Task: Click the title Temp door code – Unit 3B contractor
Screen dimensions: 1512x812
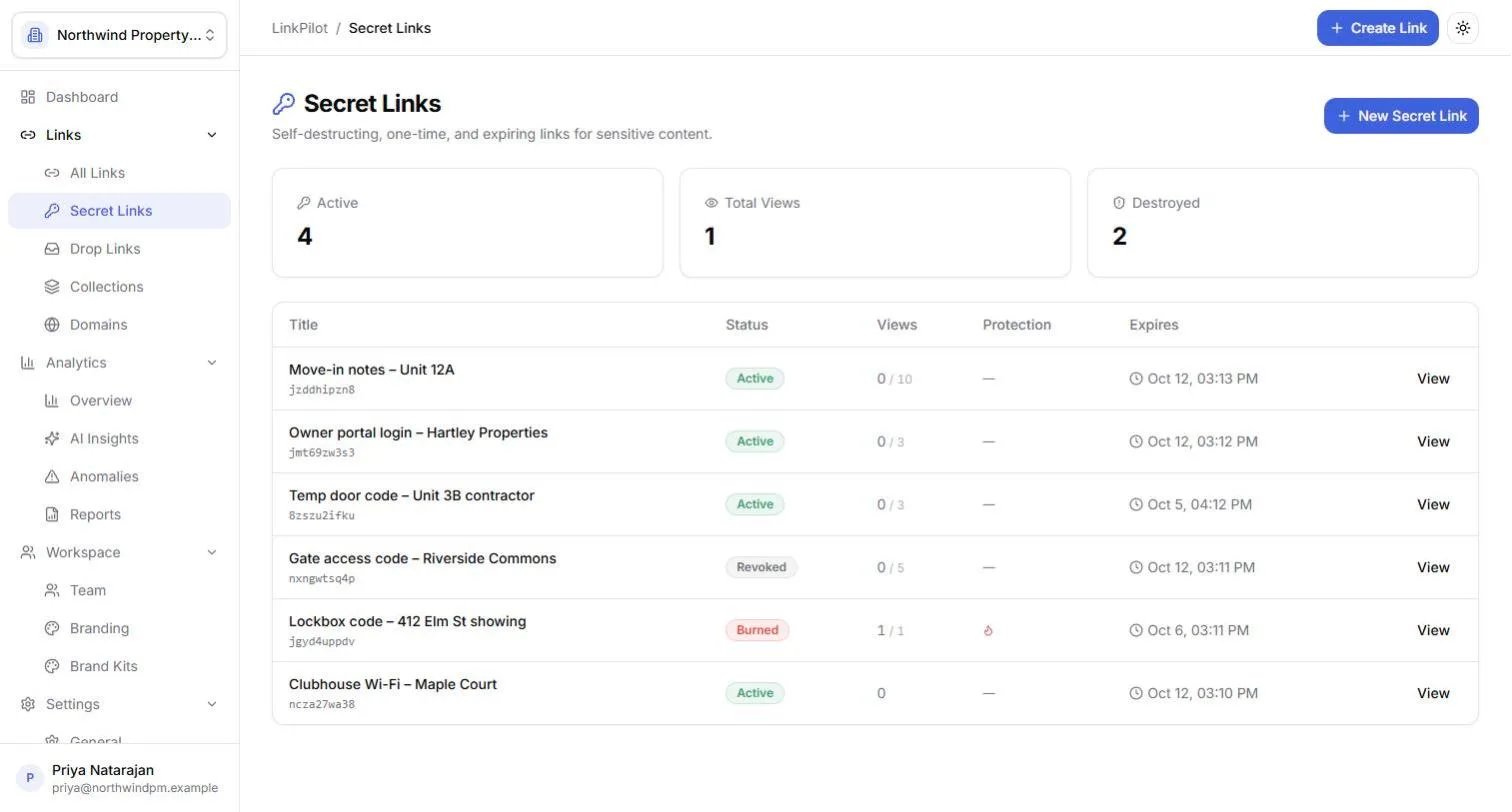Action: 412,496
